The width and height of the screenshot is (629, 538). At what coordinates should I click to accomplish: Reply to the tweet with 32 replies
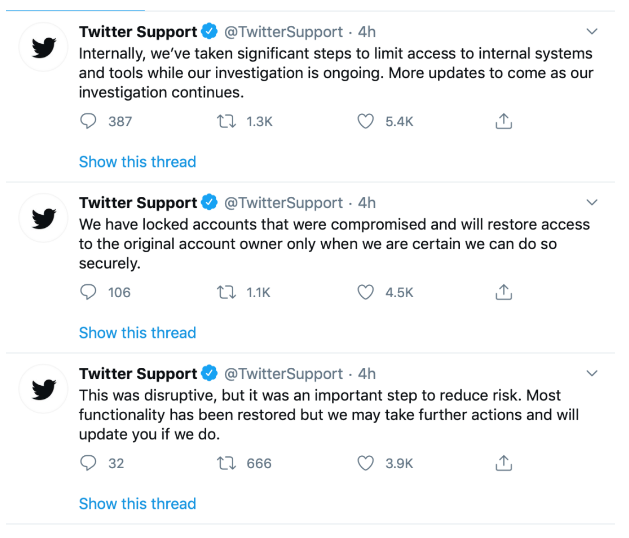pyautogui.click(x=88, y=463)
